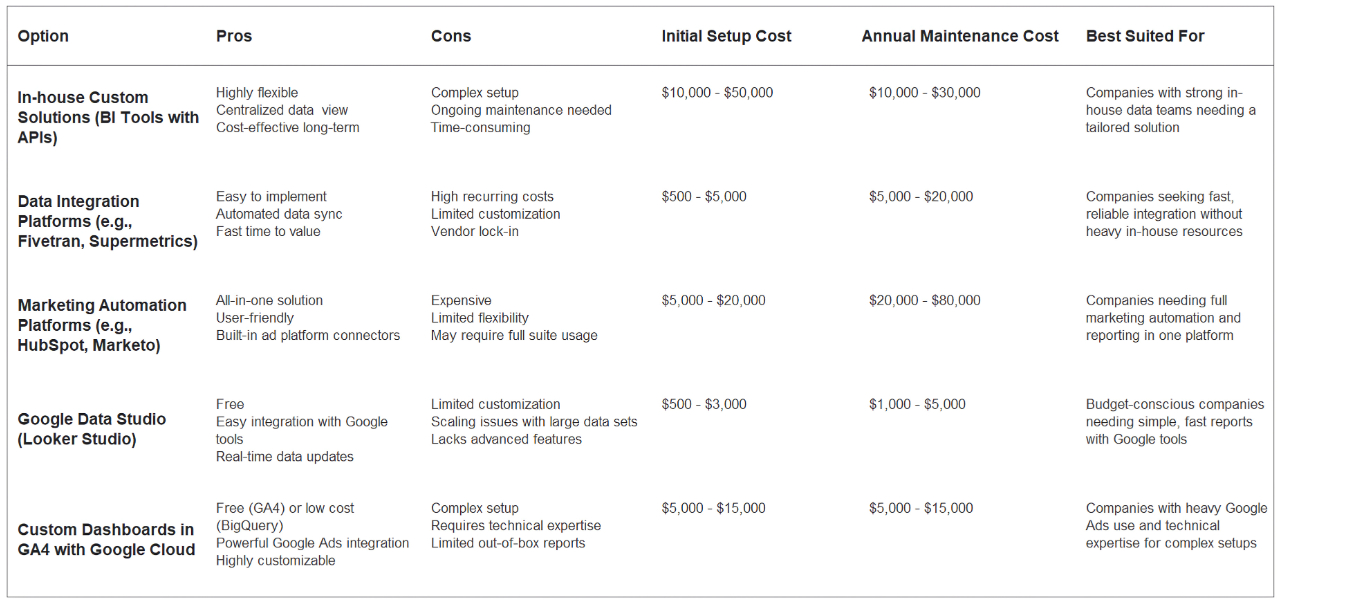Select the "Highly flexible" pro text
The width and height of the screenshot is (1350, 600).
click(257, 93)
